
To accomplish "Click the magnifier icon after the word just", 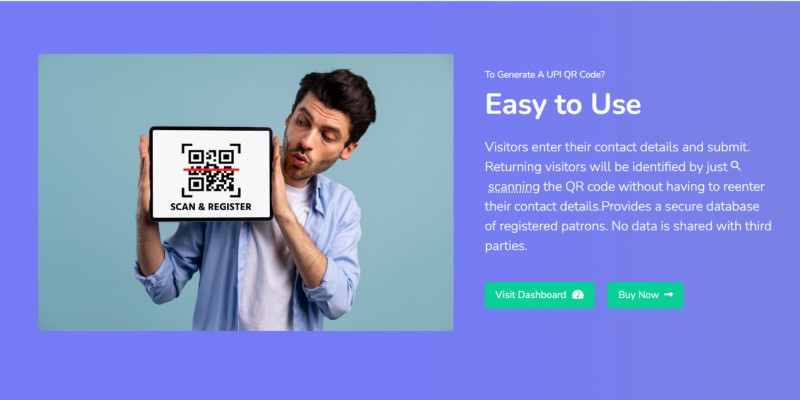I will tap(736, 166).
